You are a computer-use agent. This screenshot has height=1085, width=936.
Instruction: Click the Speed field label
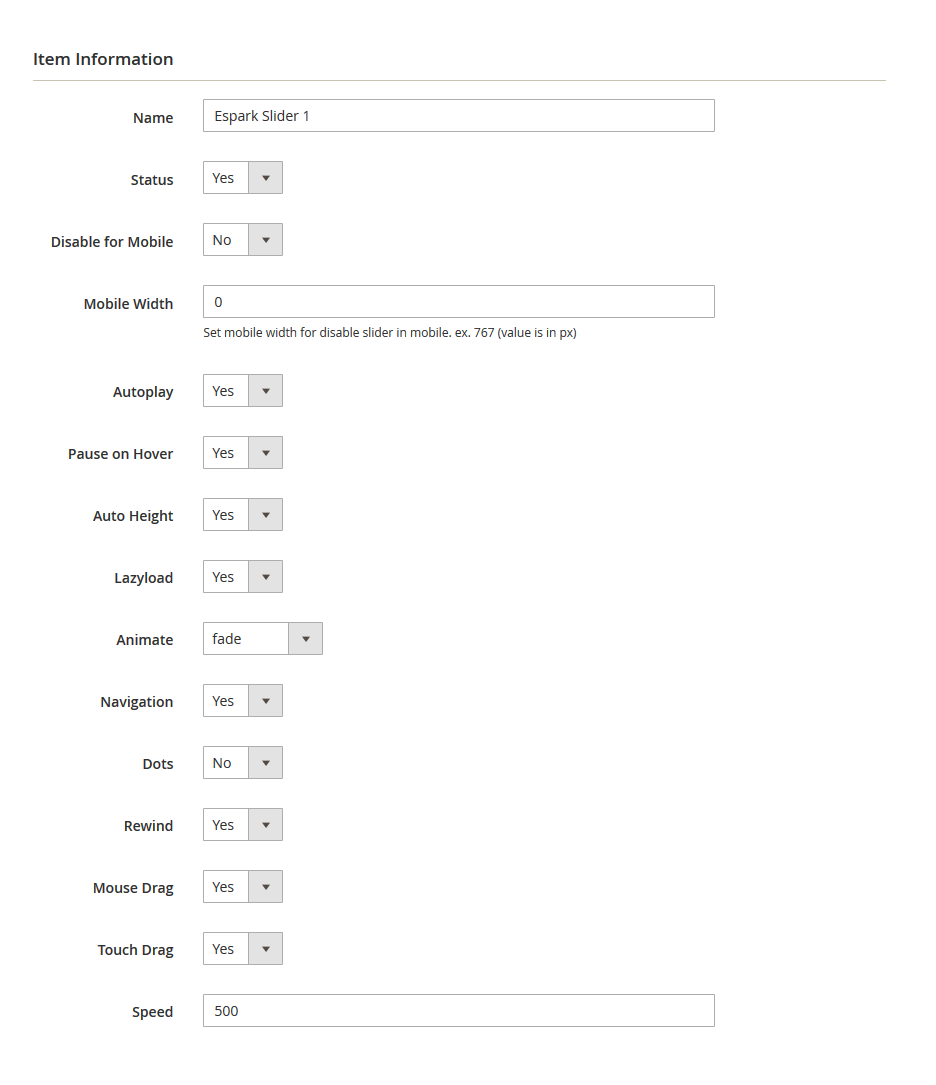click(152, 1012)
